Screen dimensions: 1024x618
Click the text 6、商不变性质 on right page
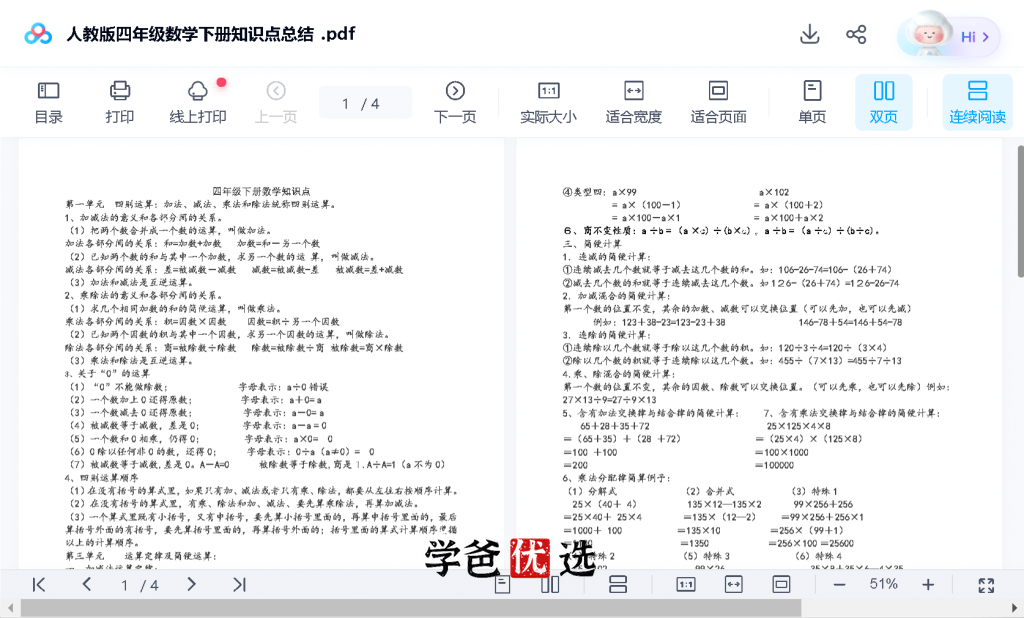601,231
